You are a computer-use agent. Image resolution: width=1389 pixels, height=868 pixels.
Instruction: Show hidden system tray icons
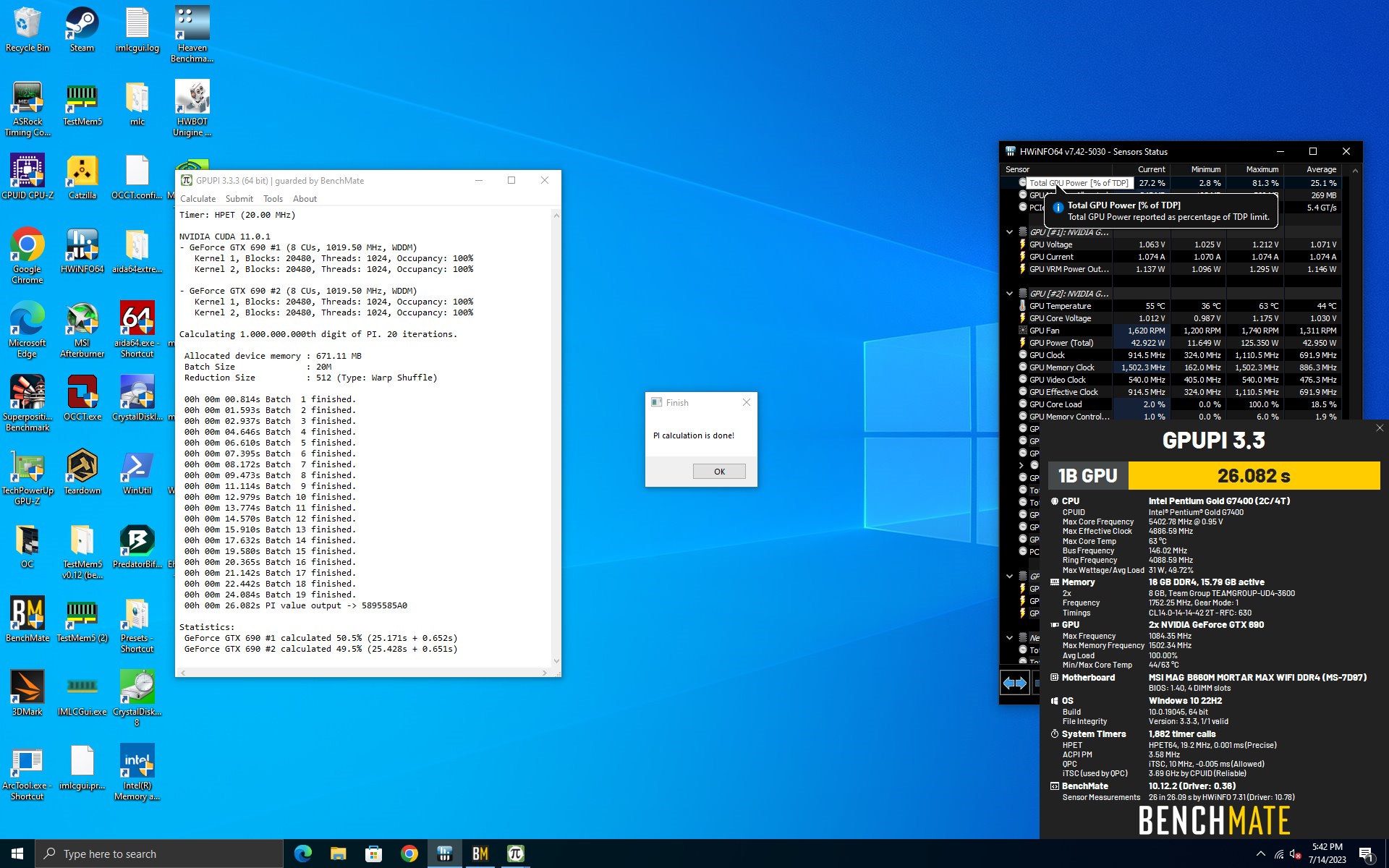(x=1261, y=854)
